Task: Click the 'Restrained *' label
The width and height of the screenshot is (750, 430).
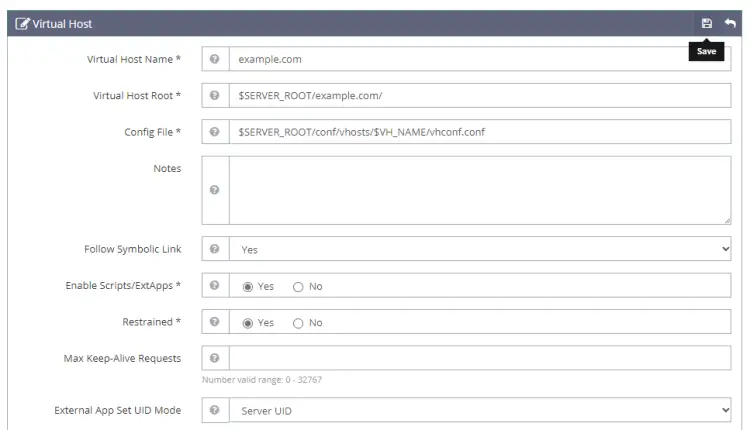Action: (x=152, y=322)
